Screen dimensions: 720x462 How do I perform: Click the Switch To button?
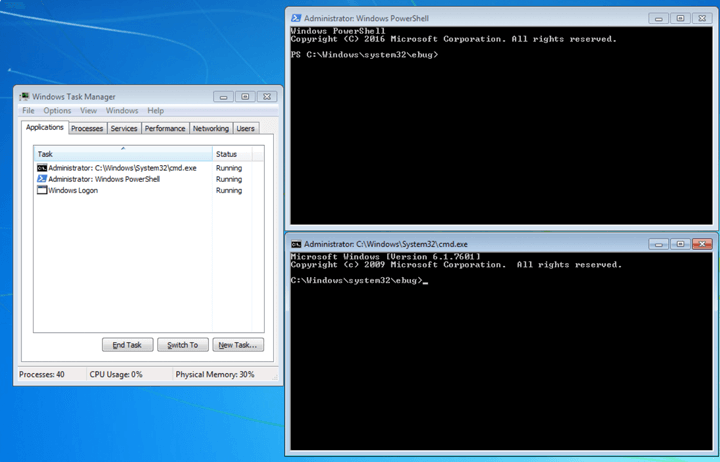coord(183,345)
